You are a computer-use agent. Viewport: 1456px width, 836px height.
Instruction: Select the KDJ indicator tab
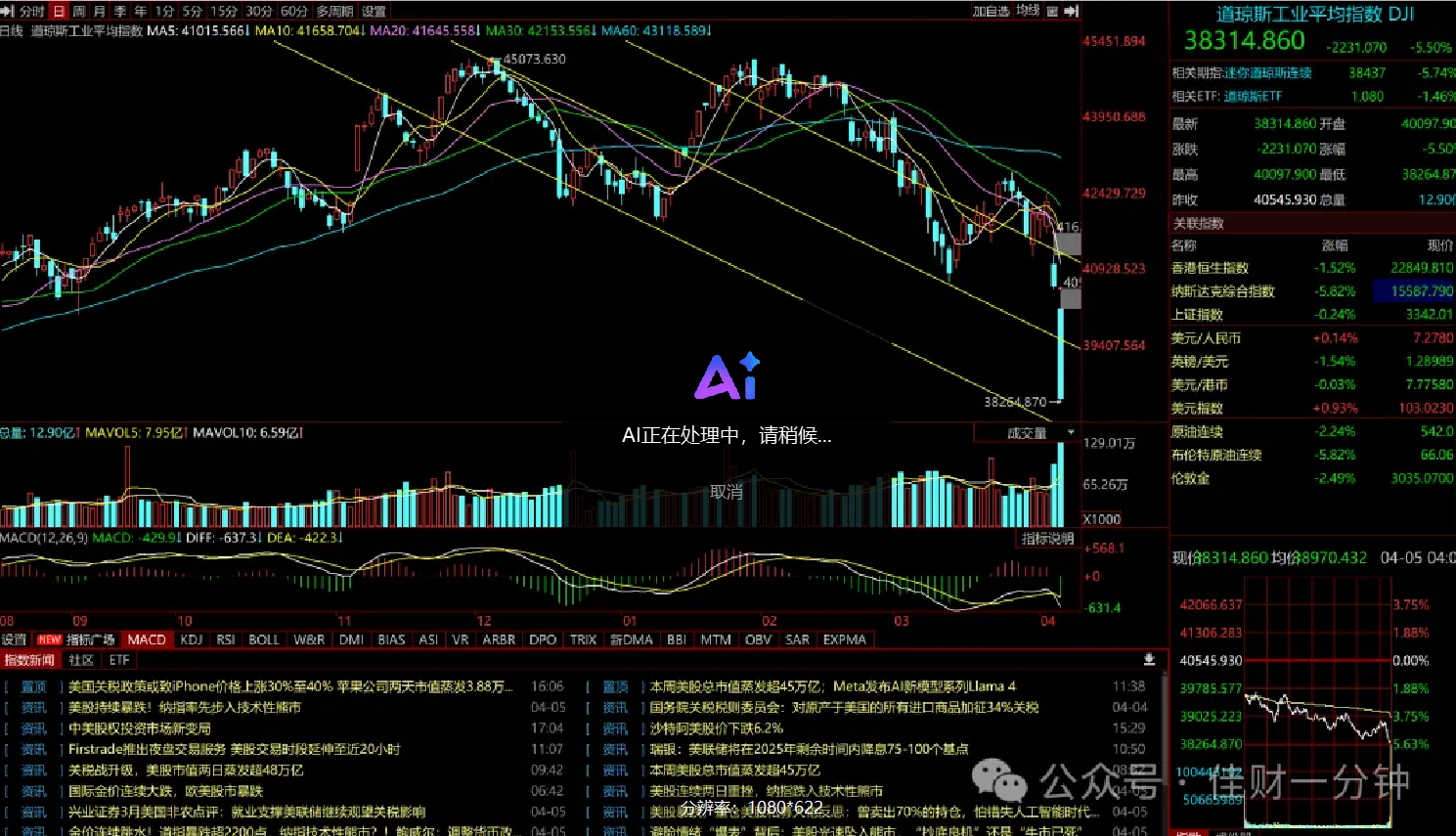point(192,639)
